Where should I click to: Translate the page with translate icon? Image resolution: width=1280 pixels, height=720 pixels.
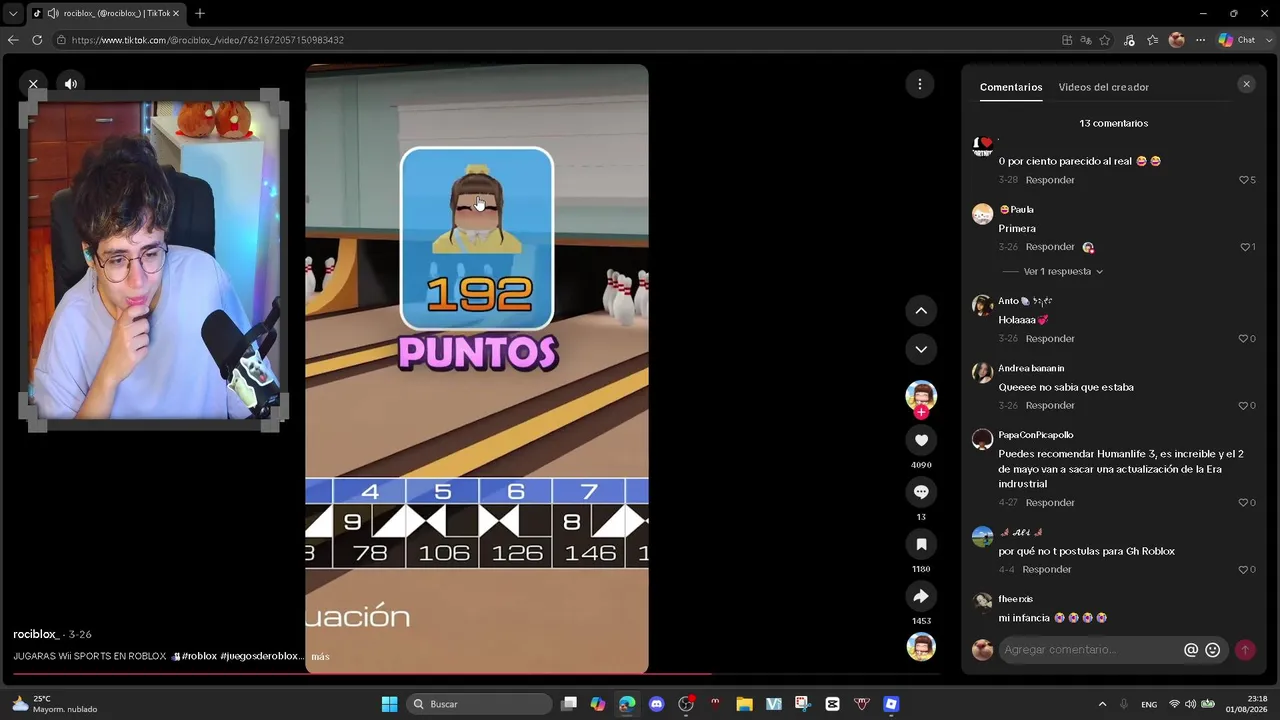1086,40
